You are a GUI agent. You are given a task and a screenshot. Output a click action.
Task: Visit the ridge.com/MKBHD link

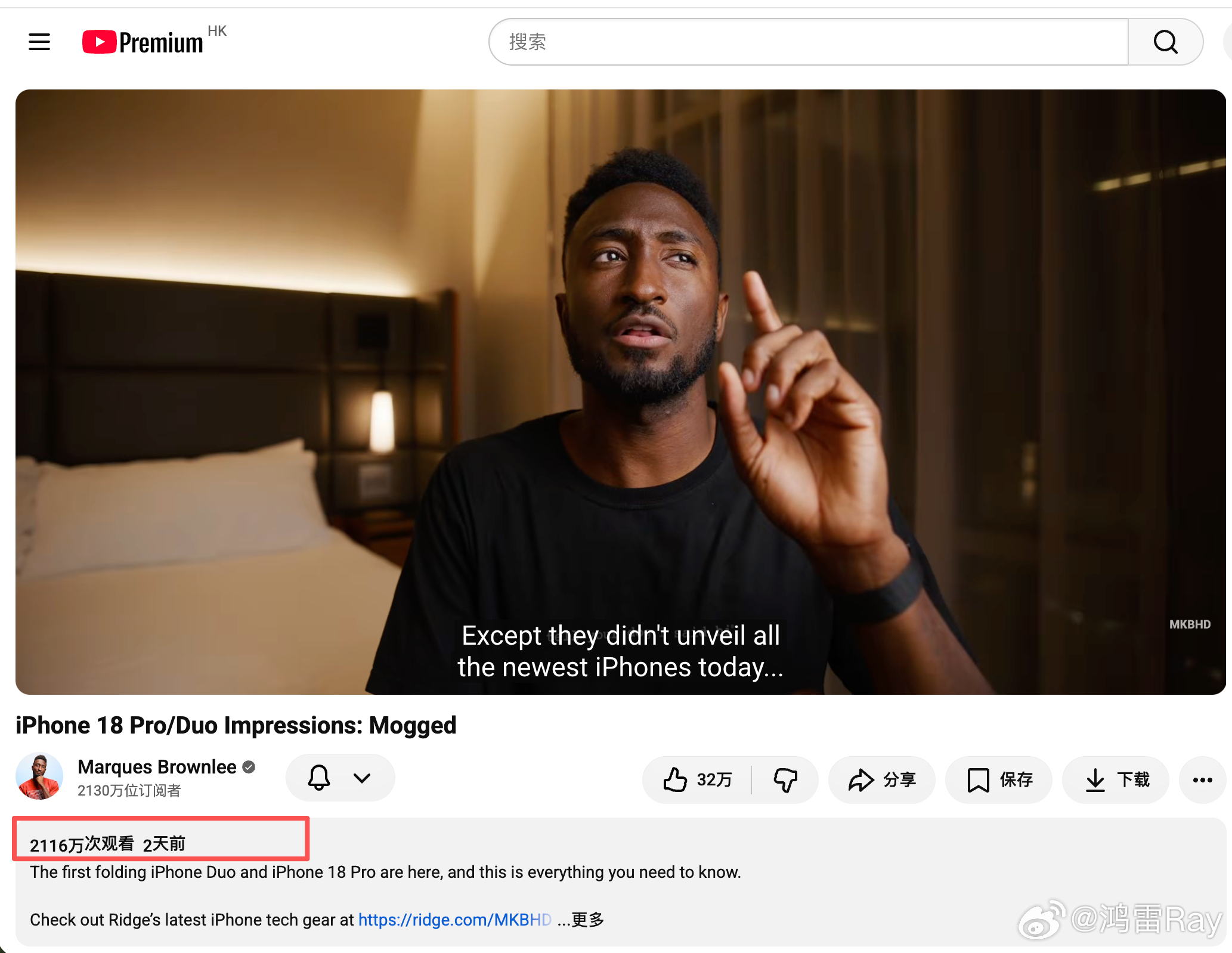point(455,920)
